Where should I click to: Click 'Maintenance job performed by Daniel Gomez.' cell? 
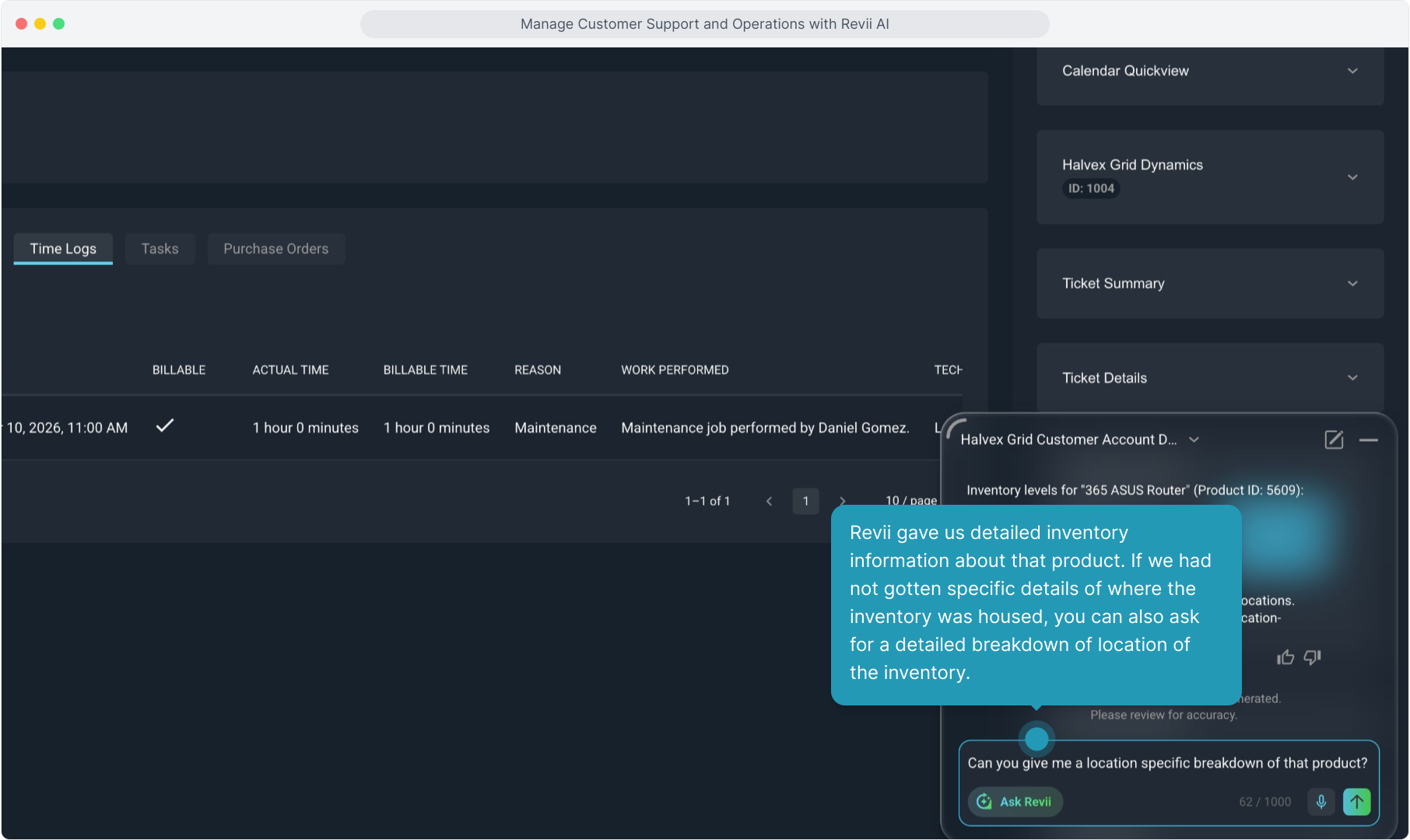click(765, 428)
